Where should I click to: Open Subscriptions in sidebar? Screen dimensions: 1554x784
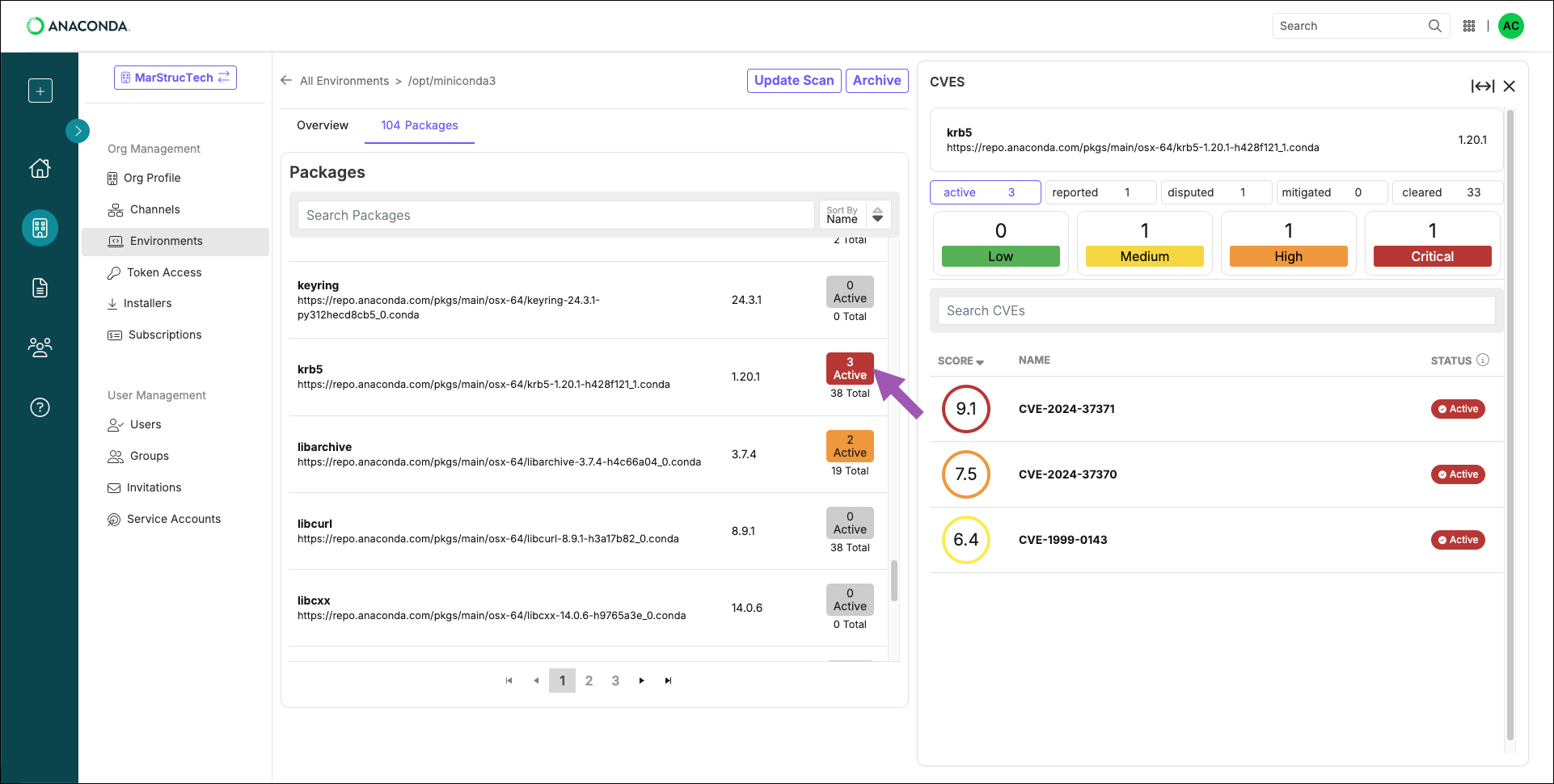coord(154,335)
